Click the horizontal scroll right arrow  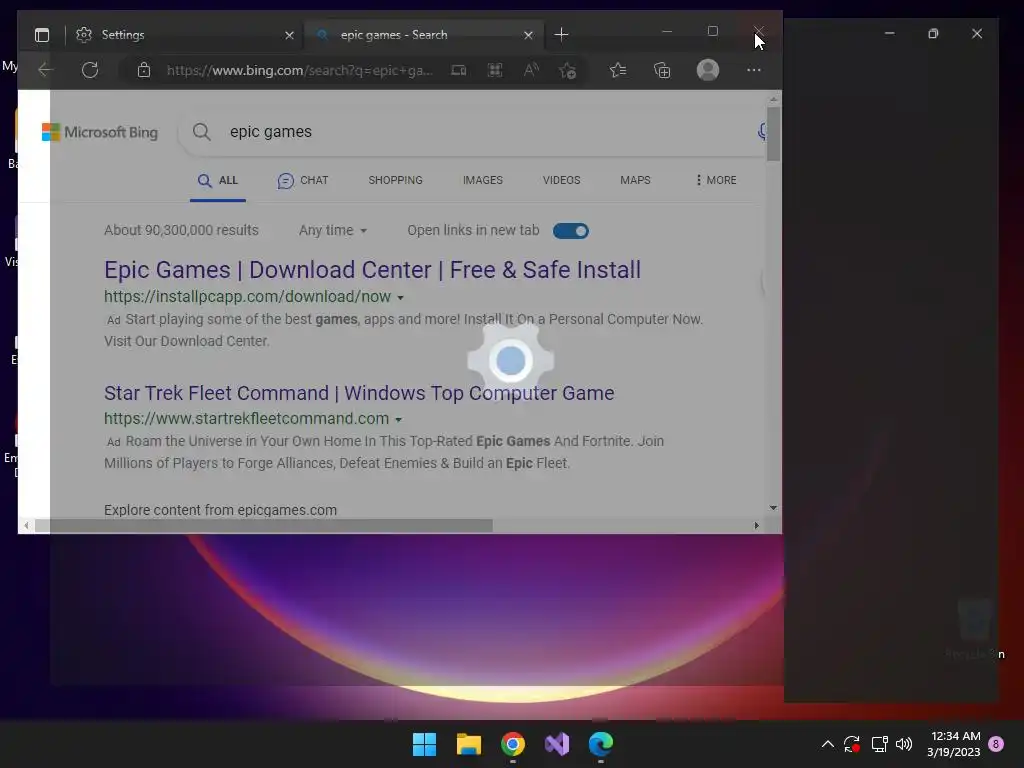click(x=757, y=526)
